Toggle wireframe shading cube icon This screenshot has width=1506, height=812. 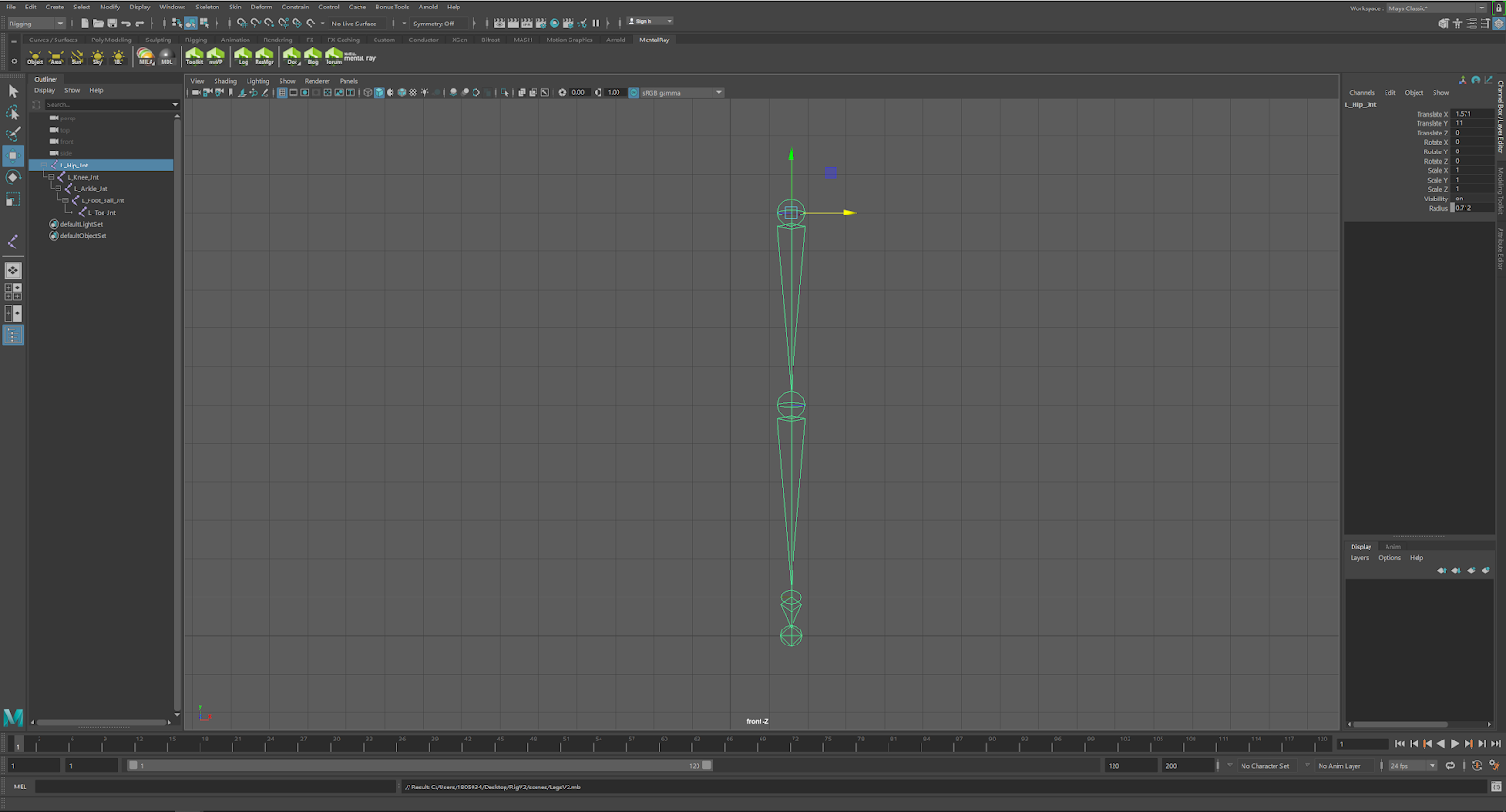tap(368, 92)
